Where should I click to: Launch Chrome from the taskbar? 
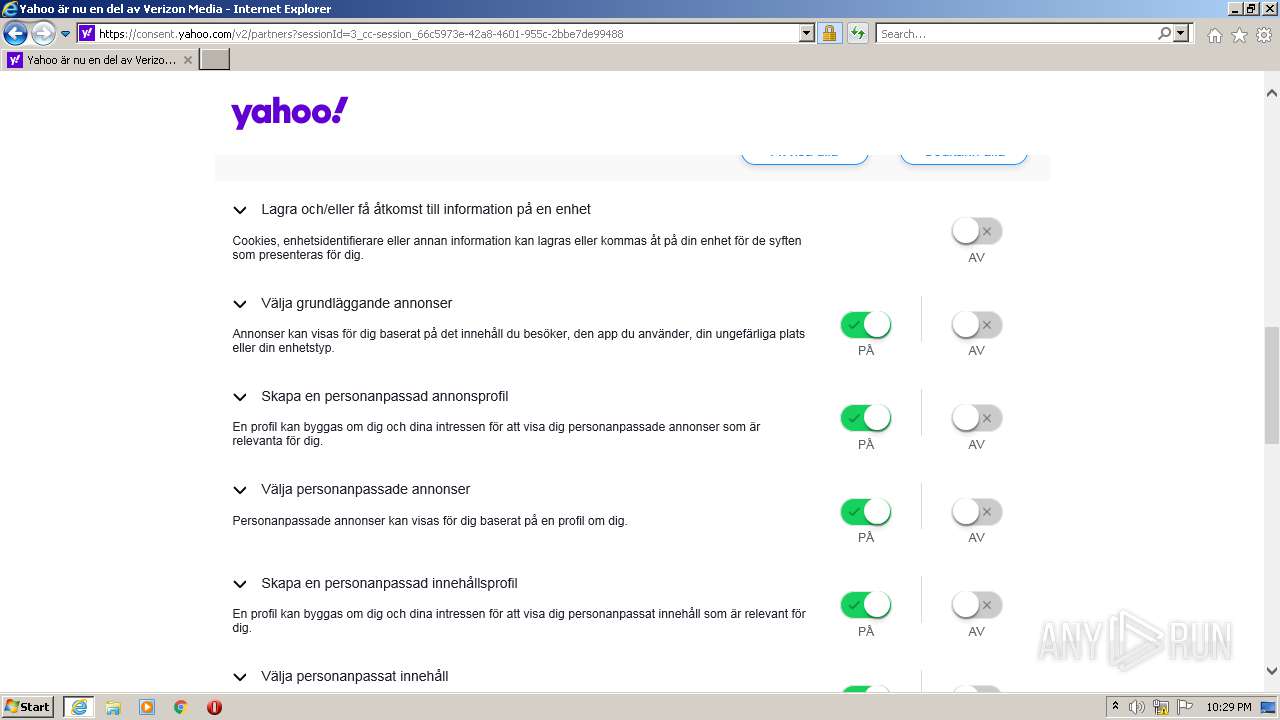(x=181, y=707)
